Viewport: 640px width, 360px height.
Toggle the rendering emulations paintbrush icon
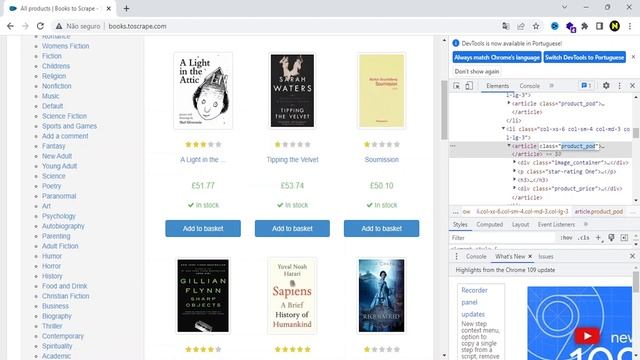(611, 238)
